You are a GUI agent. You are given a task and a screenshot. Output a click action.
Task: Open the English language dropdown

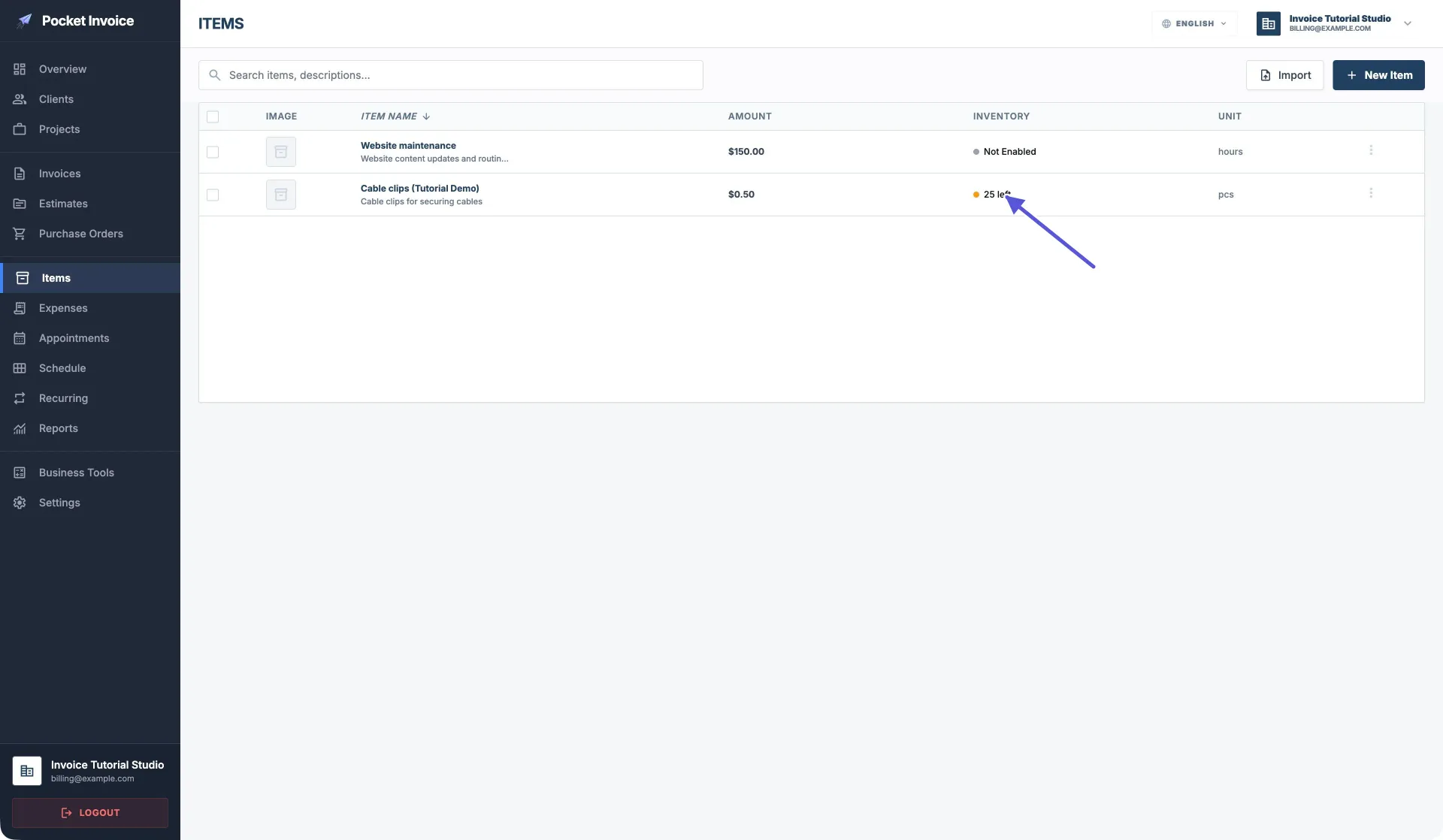tap(1194, 23)
